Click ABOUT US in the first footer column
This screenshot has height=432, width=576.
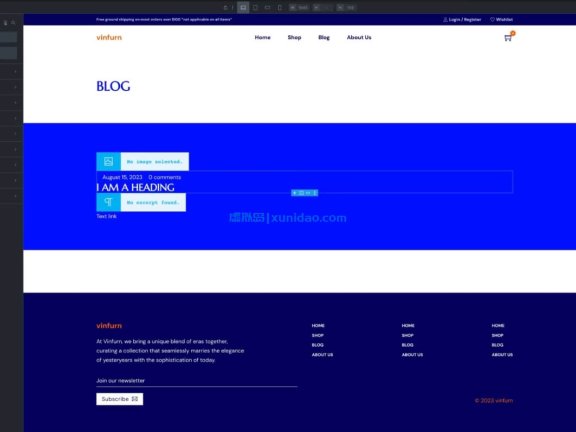click(322, 354)
